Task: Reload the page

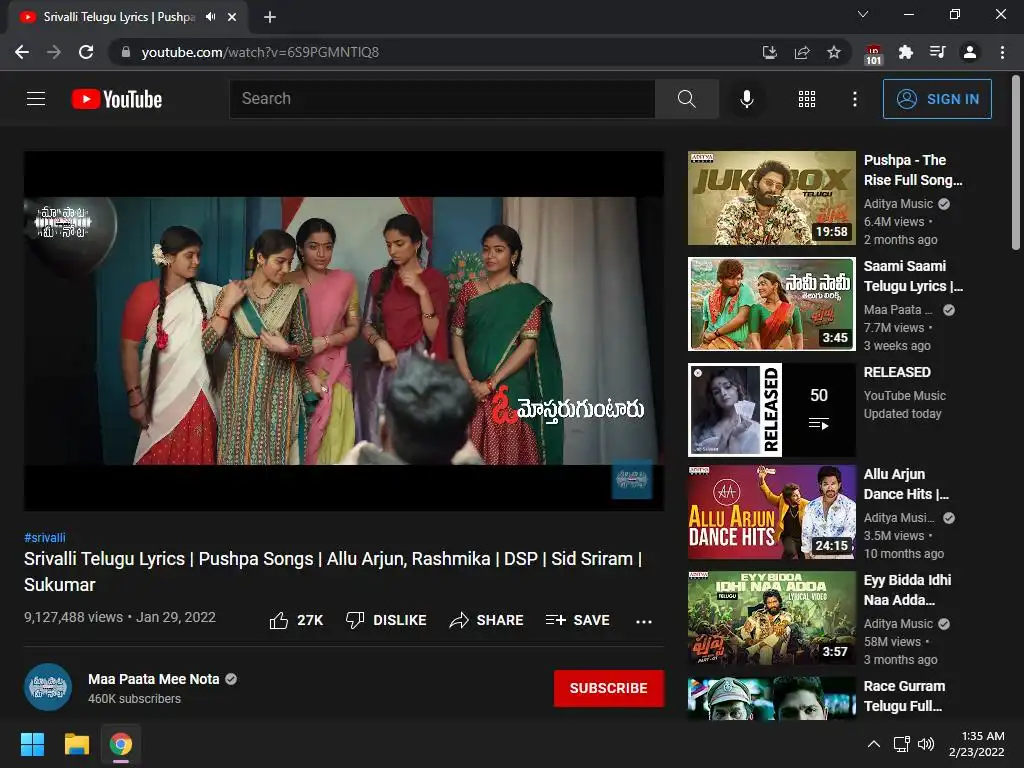Action: [86, 52]
